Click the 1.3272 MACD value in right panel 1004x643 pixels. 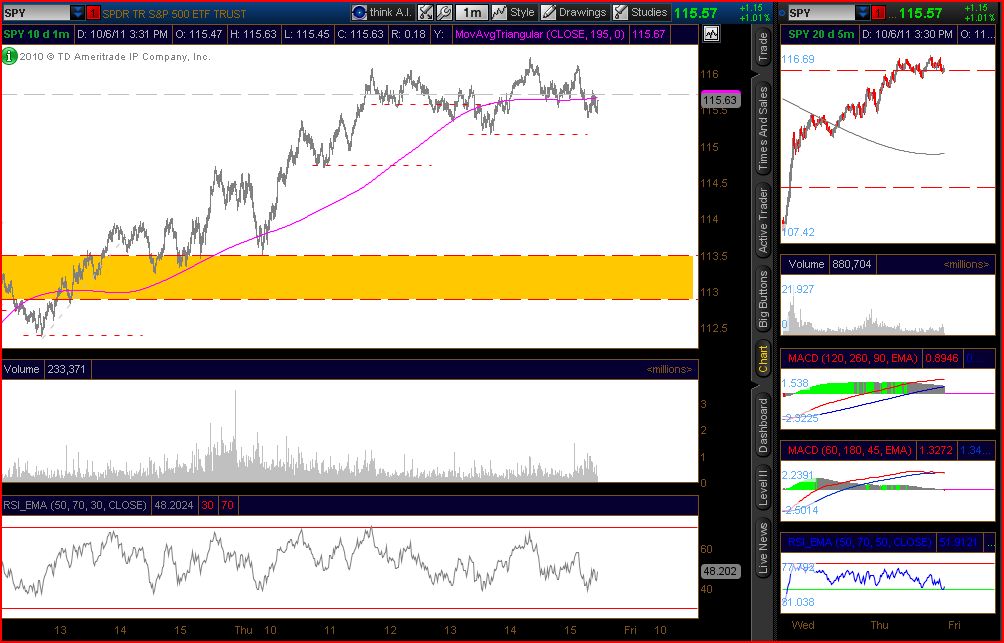point(936,451)
